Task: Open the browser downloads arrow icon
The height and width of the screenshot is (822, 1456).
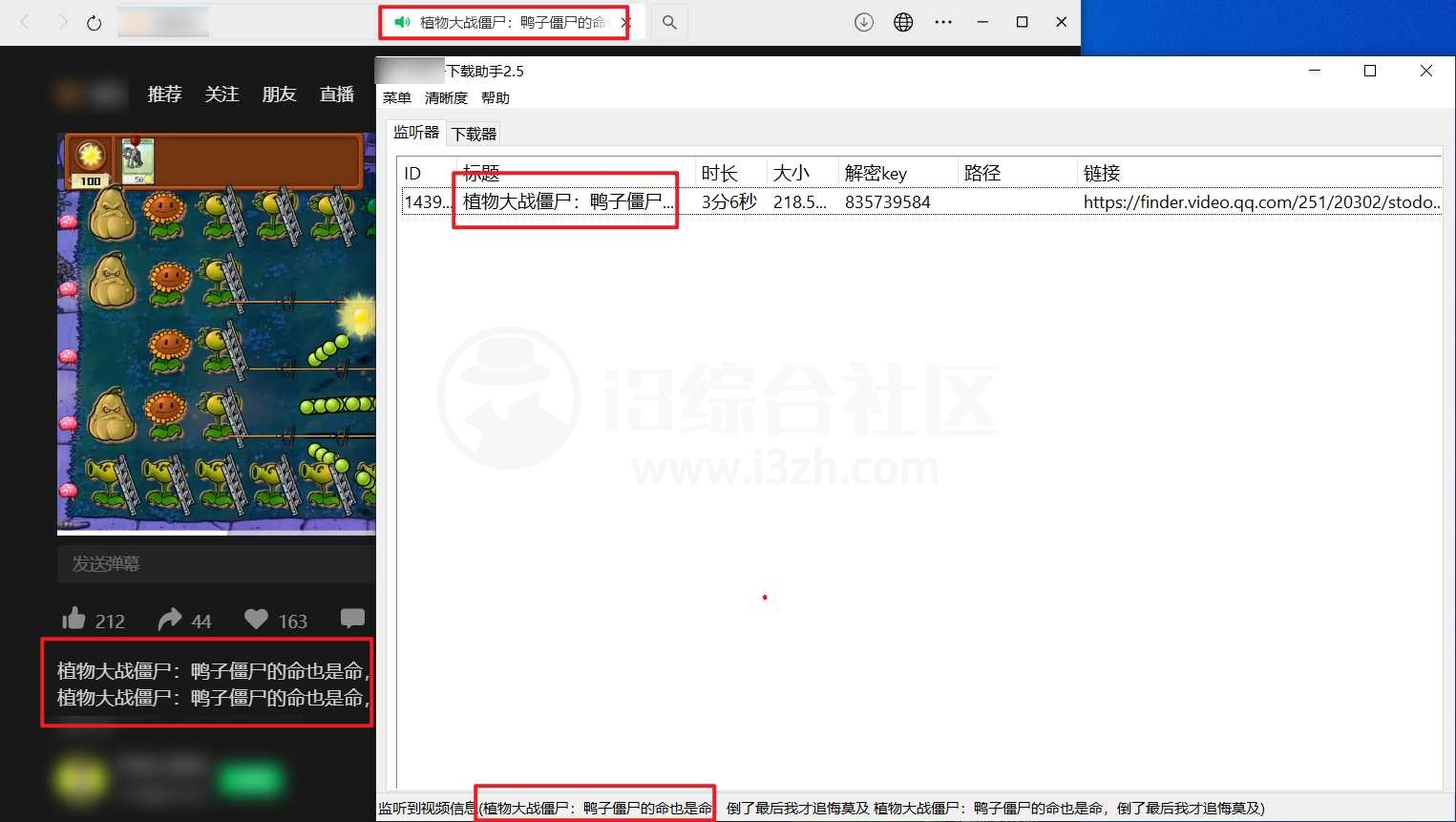Action: (864, 22)
